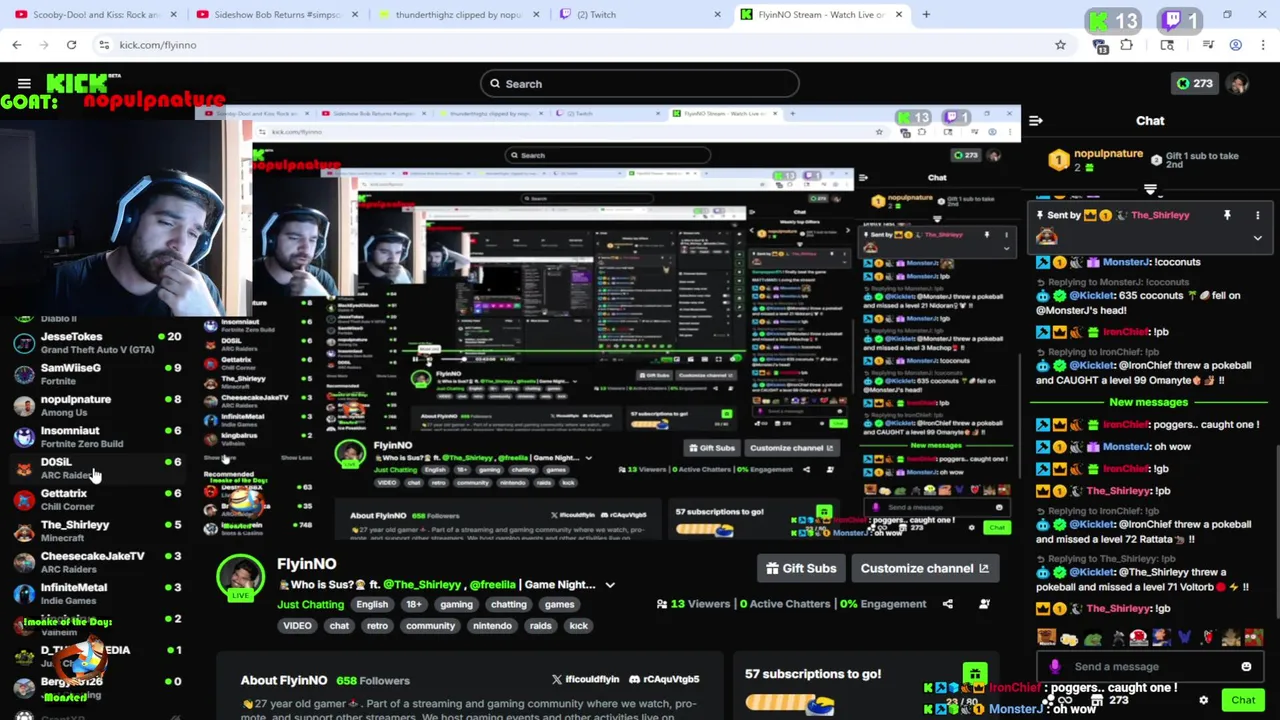
Task: Open the Discord link rCAquVtgb5
Action: (x=664, y=679)
